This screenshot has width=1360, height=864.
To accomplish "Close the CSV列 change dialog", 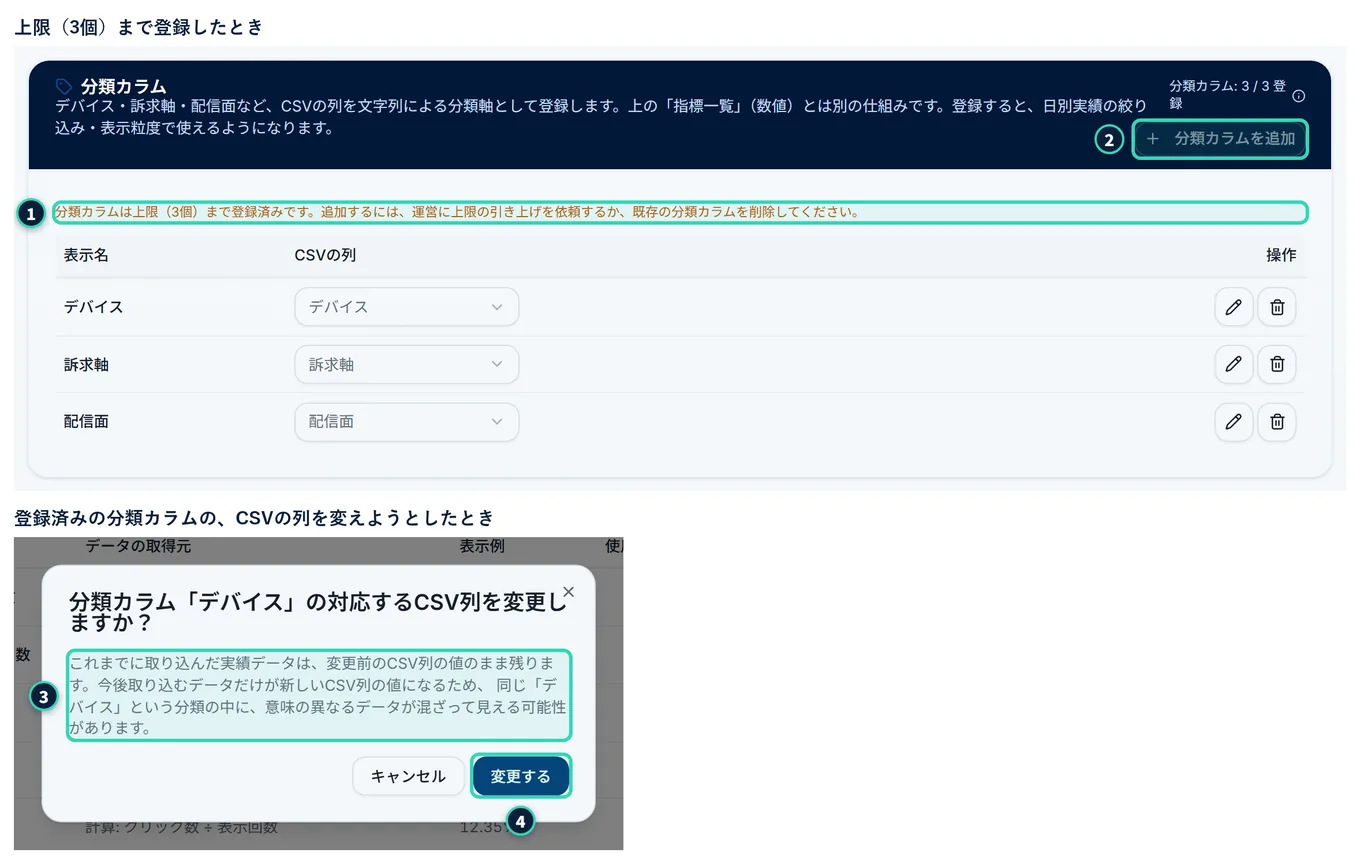I will point(568,592).
